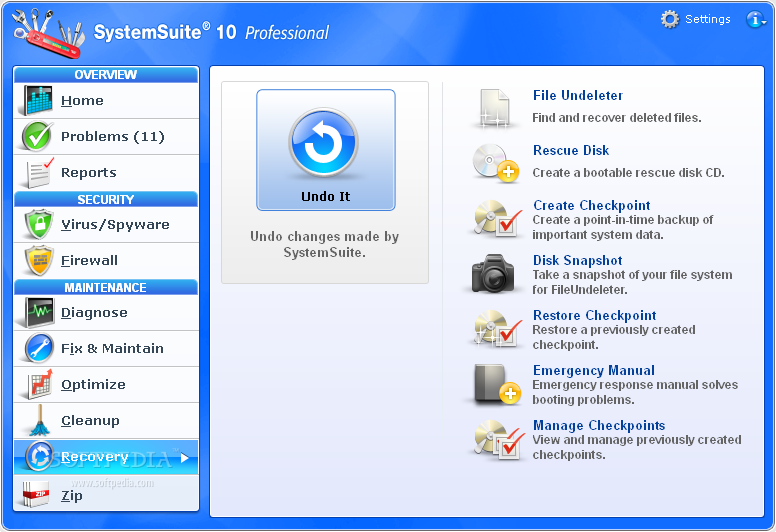Image resolution: width=776 pixels, height=532 pixels.
Task: Select the Firewall menu item
Action: (106, 260)
